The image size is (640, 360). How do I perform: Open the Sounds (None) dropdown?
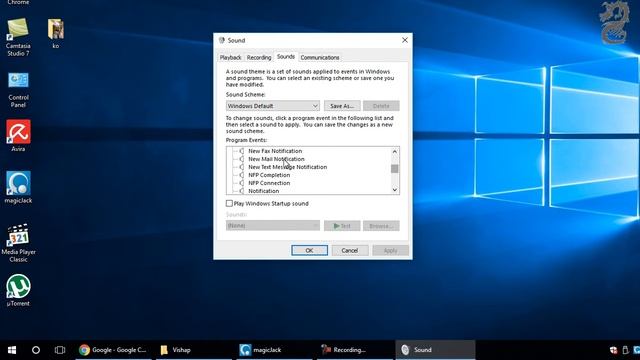(273, 225)
